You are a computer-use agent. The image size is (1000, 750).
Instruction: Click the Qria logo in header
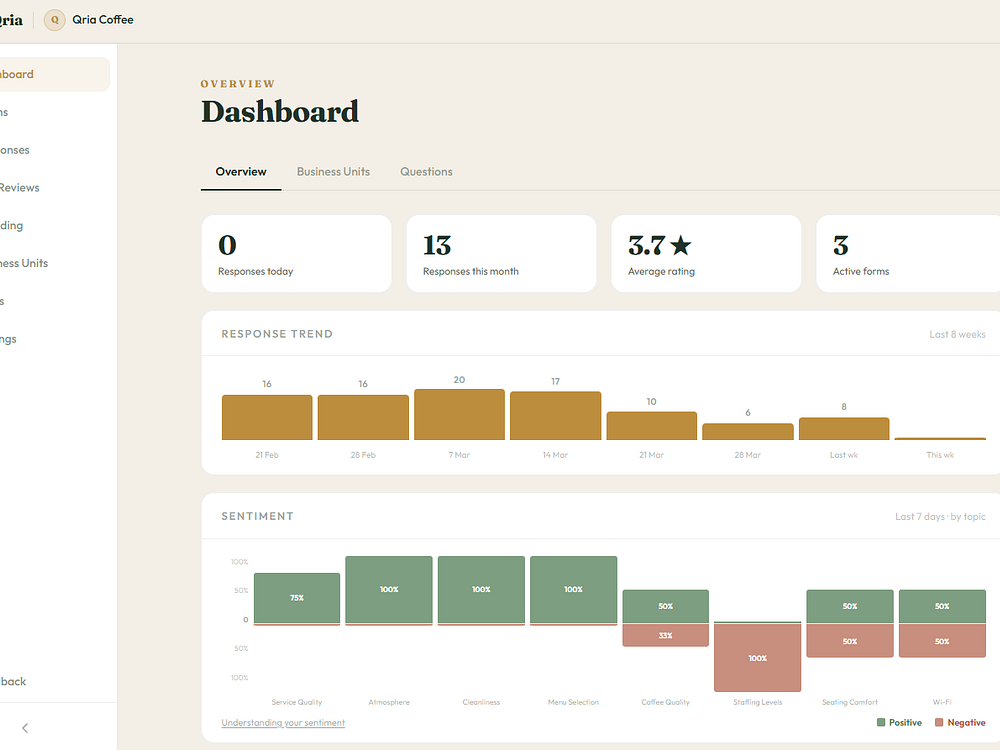(x=11, y=20)
